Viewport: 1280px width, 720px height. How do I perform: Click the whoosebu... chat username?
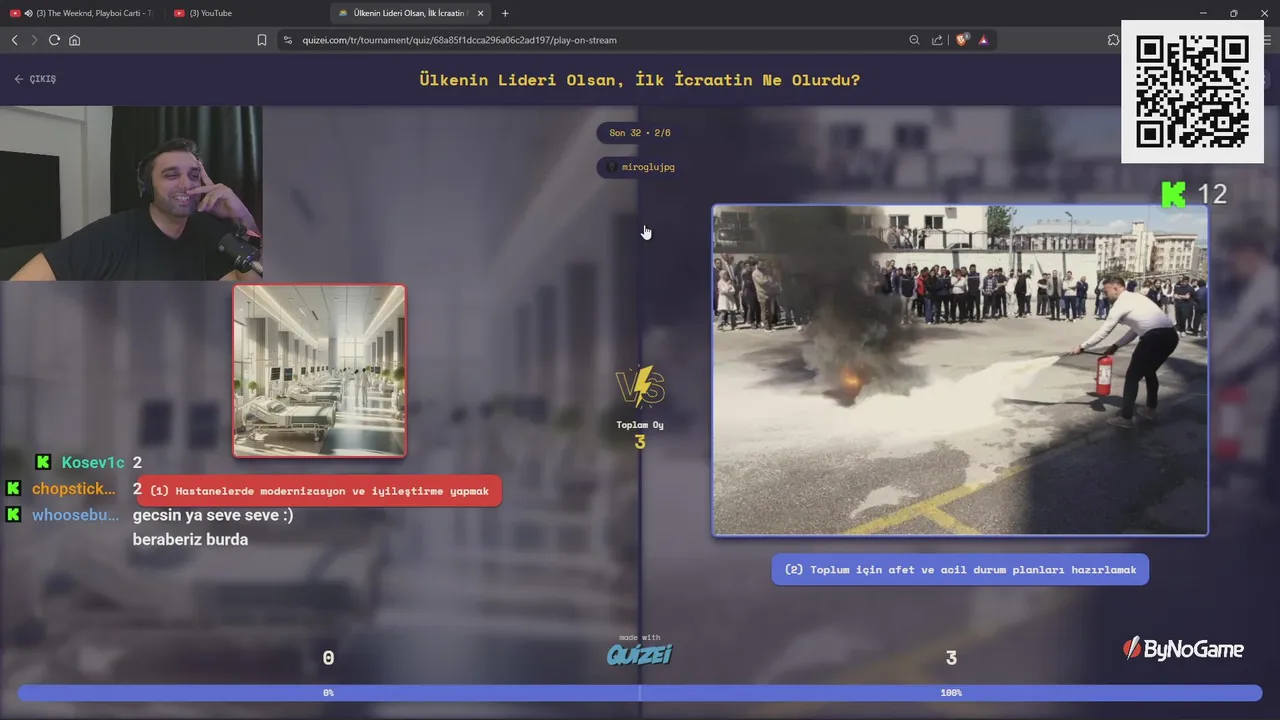point(75,515)
